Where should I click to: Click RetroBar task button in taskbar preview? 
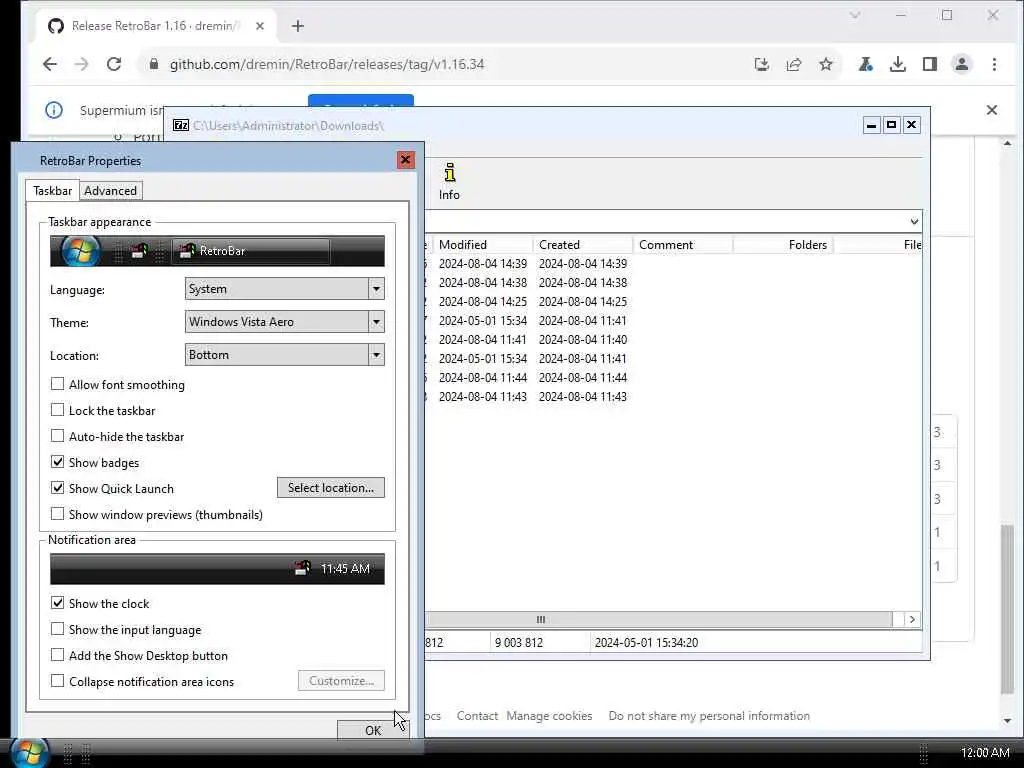(x=251, y=251)
